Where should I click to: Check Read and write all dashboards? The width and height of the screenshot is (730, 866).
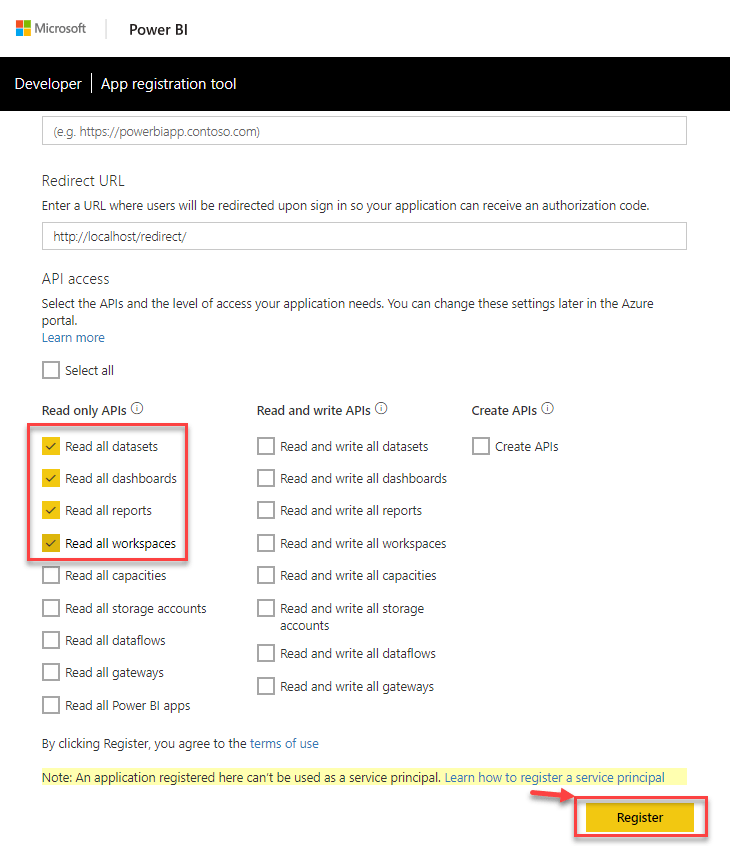(x=266, y=478)
